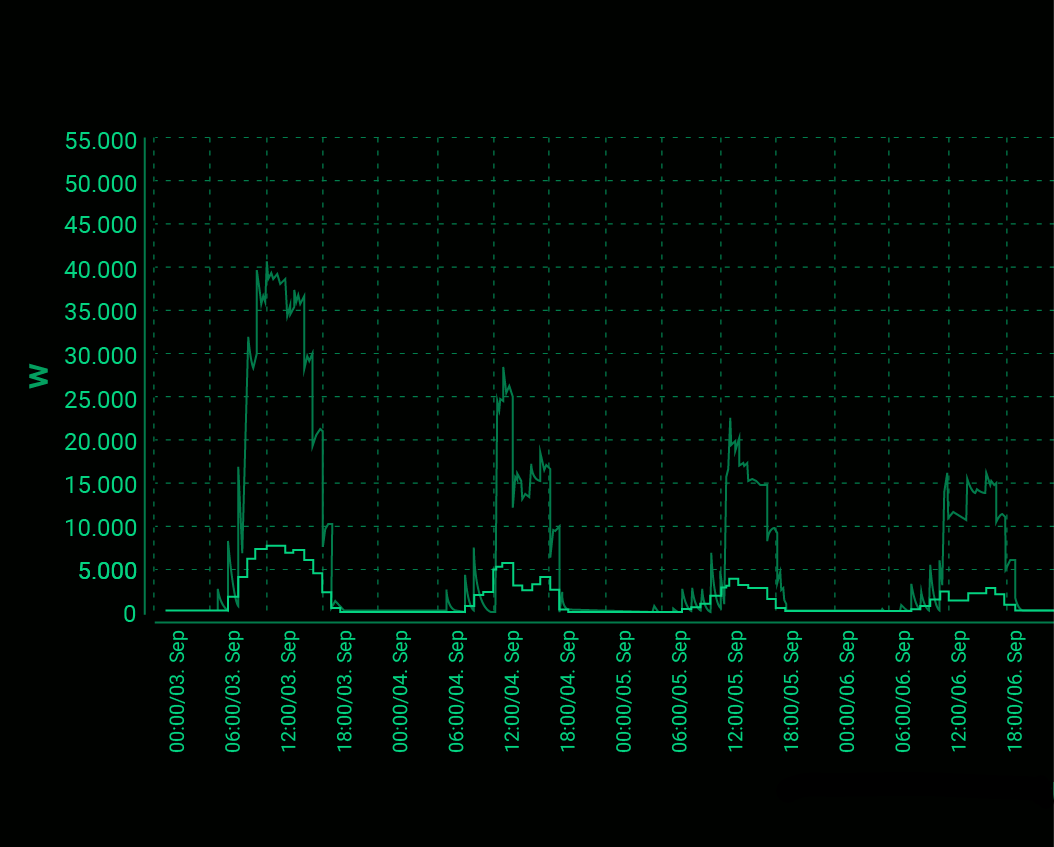Click the 50.000 y-axis tick label
Screen dimensions: 1054x847
pyautogui.click(x=100, y=184)
